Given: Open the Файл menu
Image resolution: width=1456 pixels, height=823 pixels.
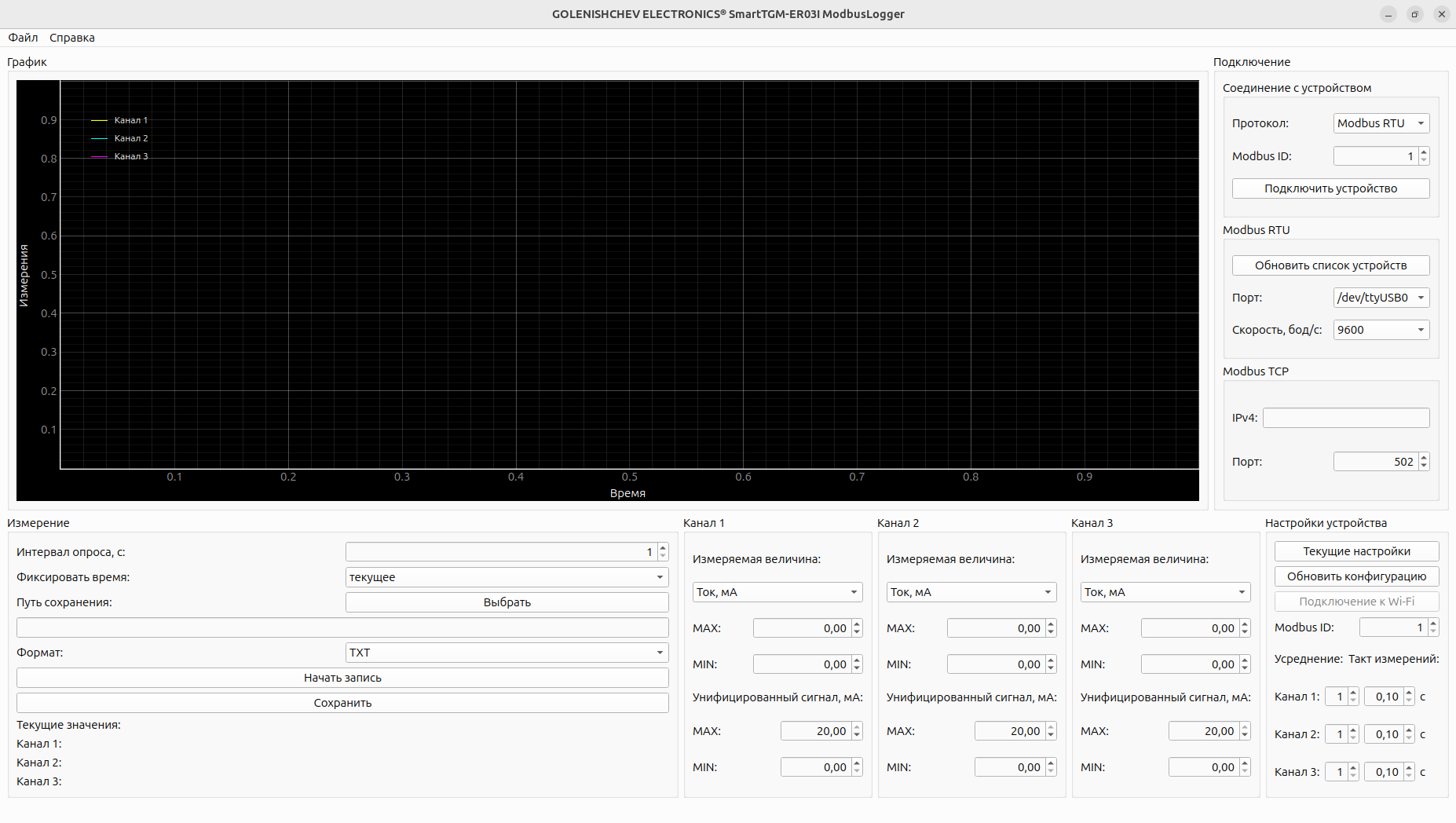Looking at the screenshot, I should click(23, 38).
